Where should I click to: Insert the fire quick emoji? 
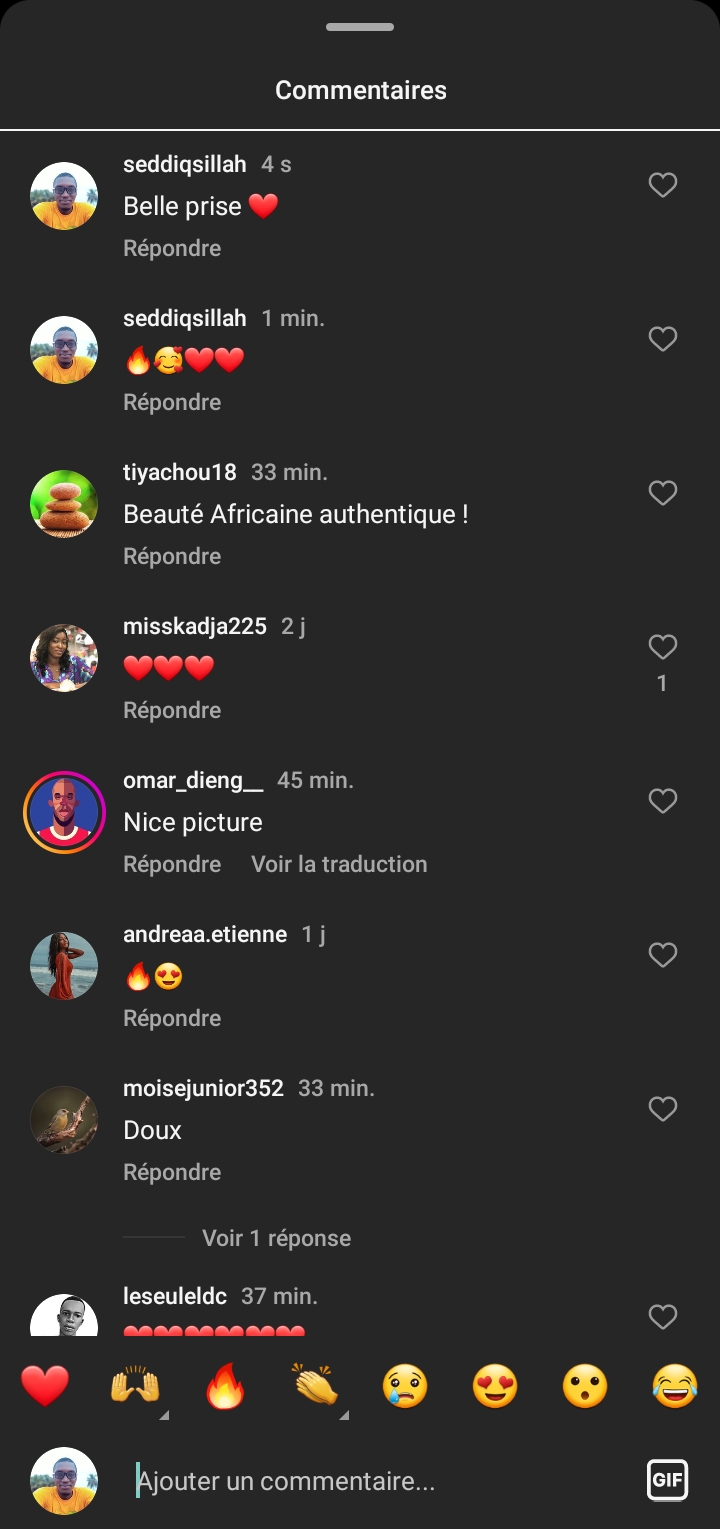tap(225, 1387)
